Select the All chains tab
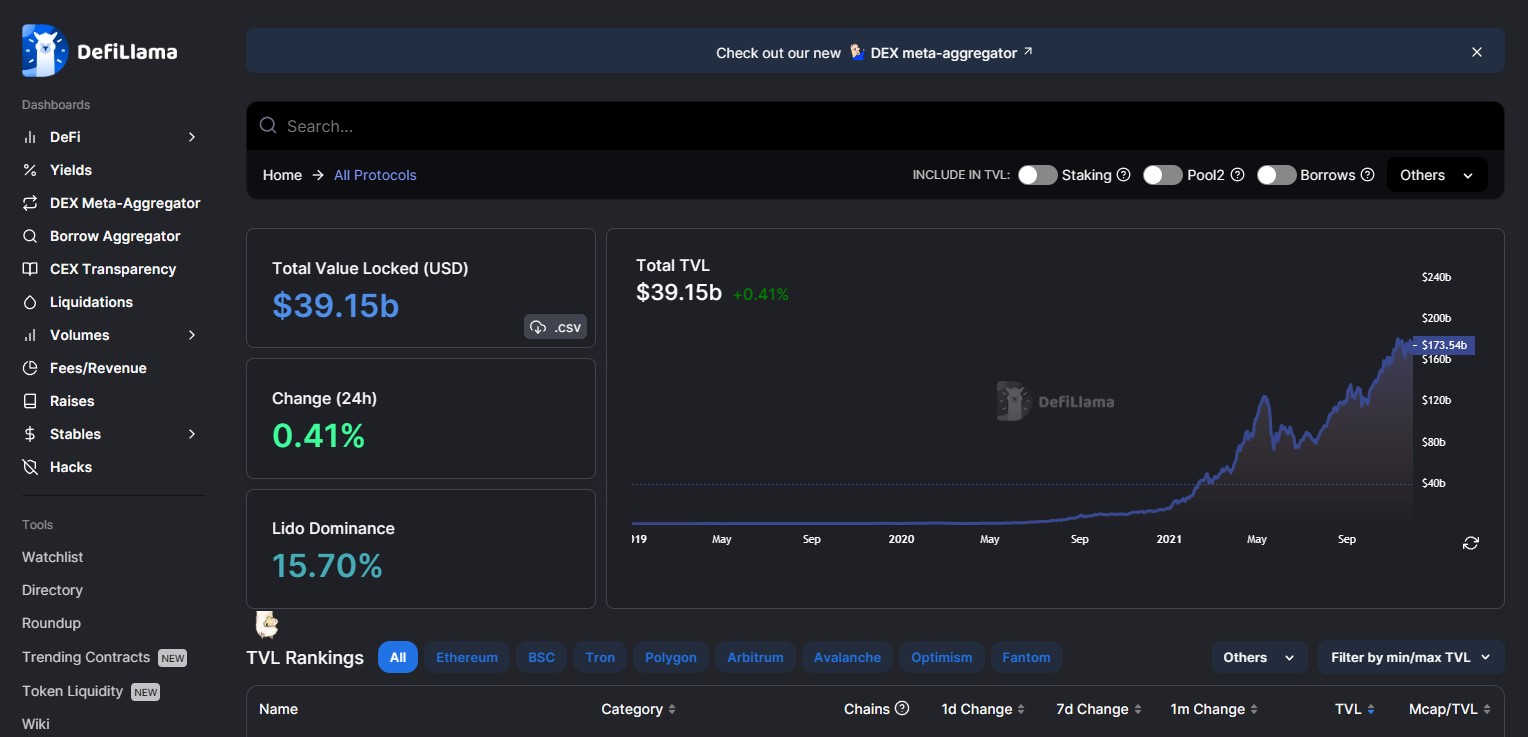 398,657
